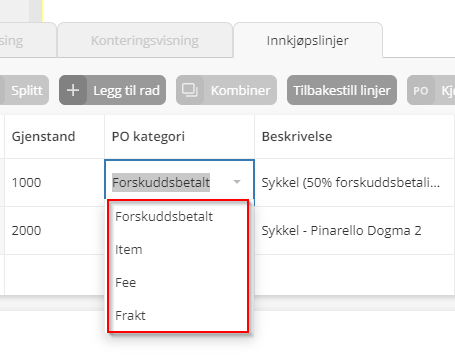This screenshot has width=455, height=360.
Task: Switch to the Konteringsvisning tab
Action: [145, 40]
